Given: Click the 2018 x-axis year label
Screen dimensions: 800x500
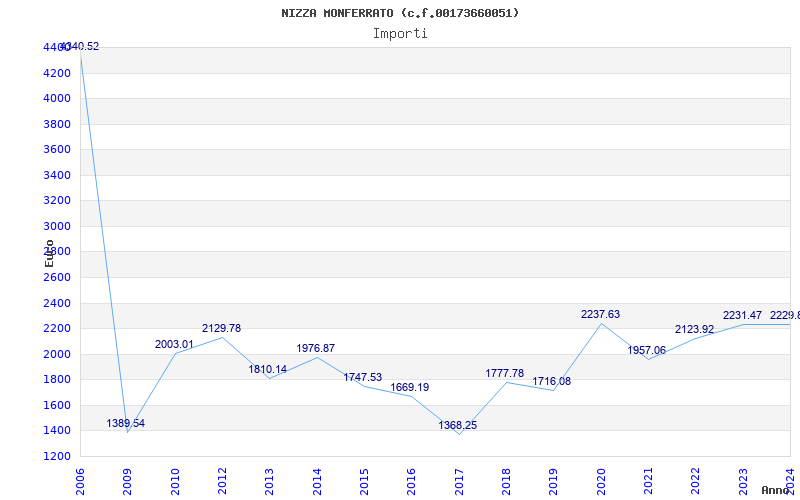Looking at the screenshot, I should click(x=506, y=482).
